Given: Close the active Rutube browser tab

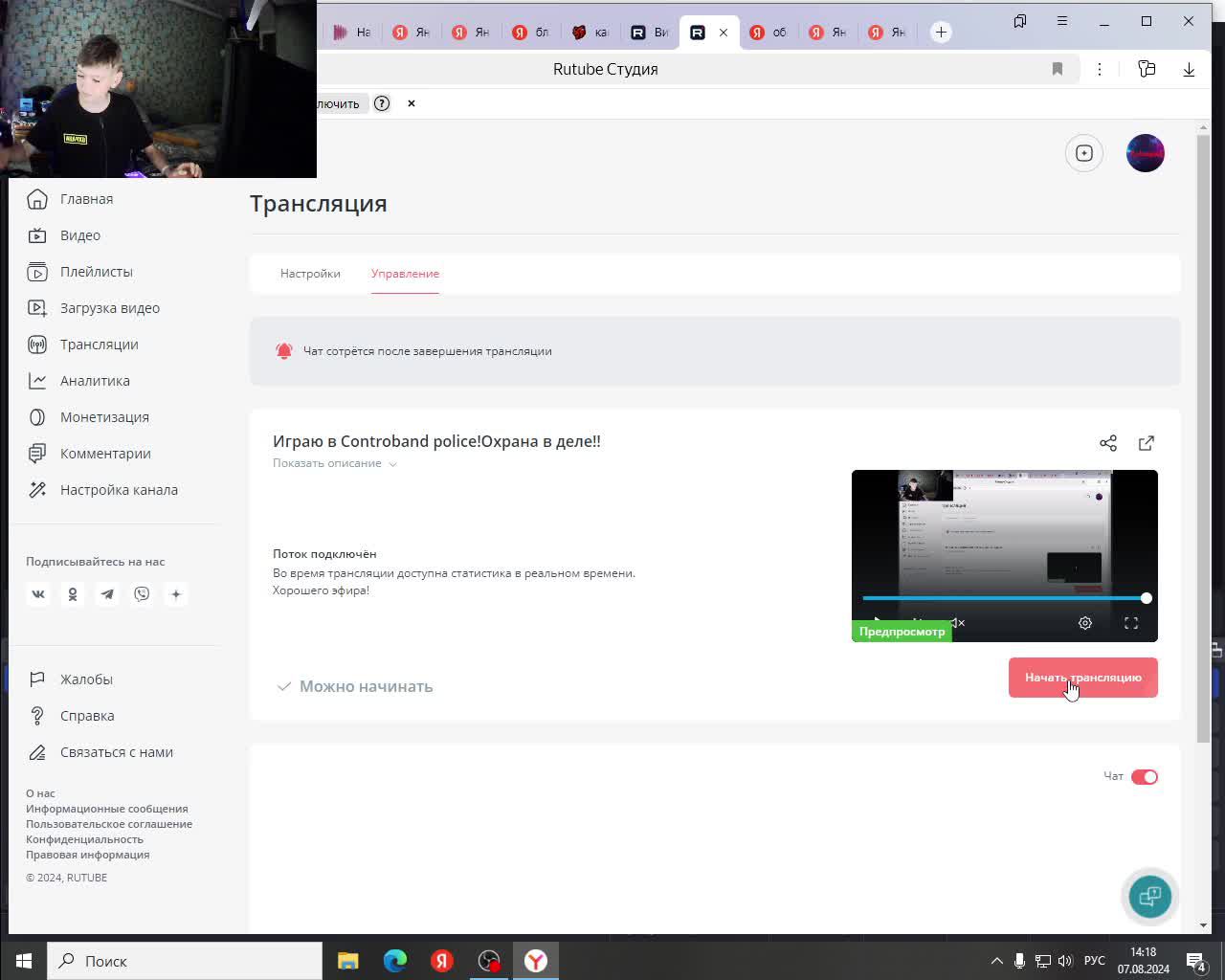Looking at the screenshot, I should [x=724, y=33].
